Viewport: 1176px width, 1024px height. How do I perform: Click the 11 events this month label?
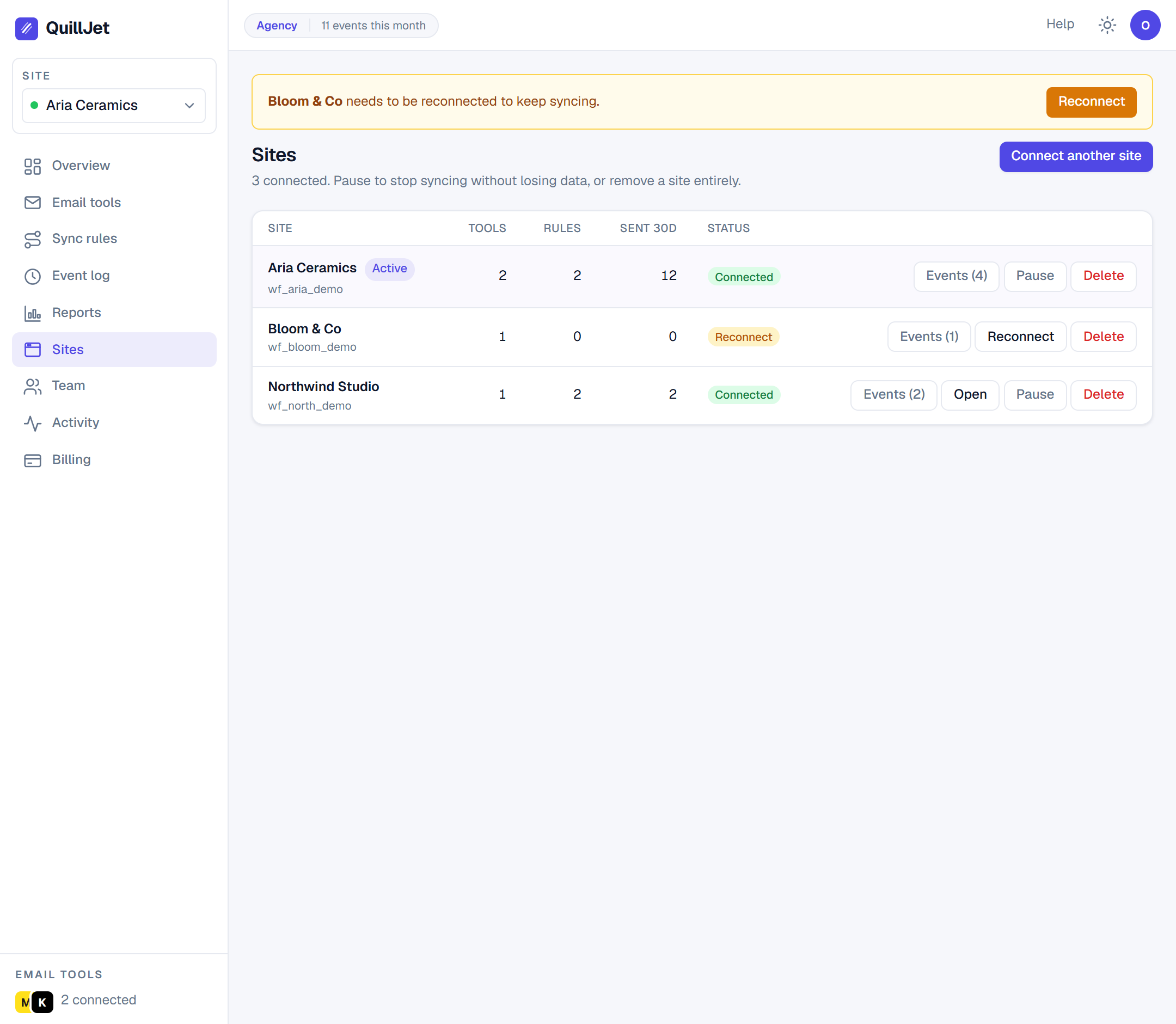(373, 26)
